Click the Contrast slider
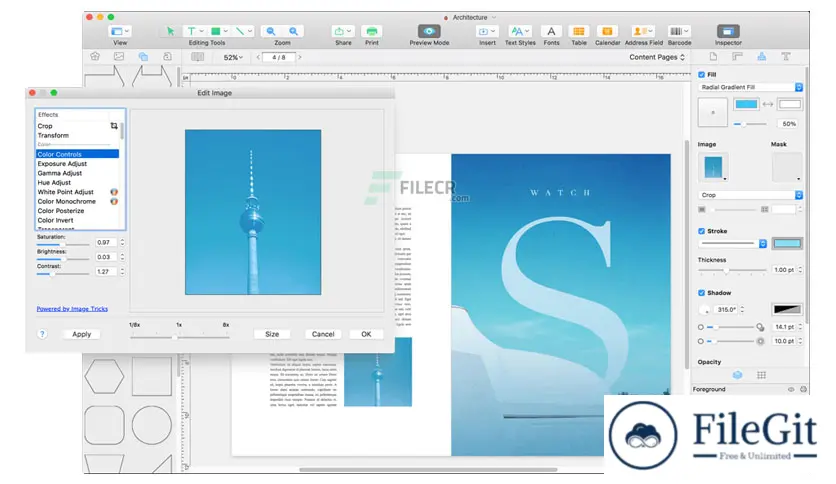The image size is (836, 484). click(x=63, y=274)
